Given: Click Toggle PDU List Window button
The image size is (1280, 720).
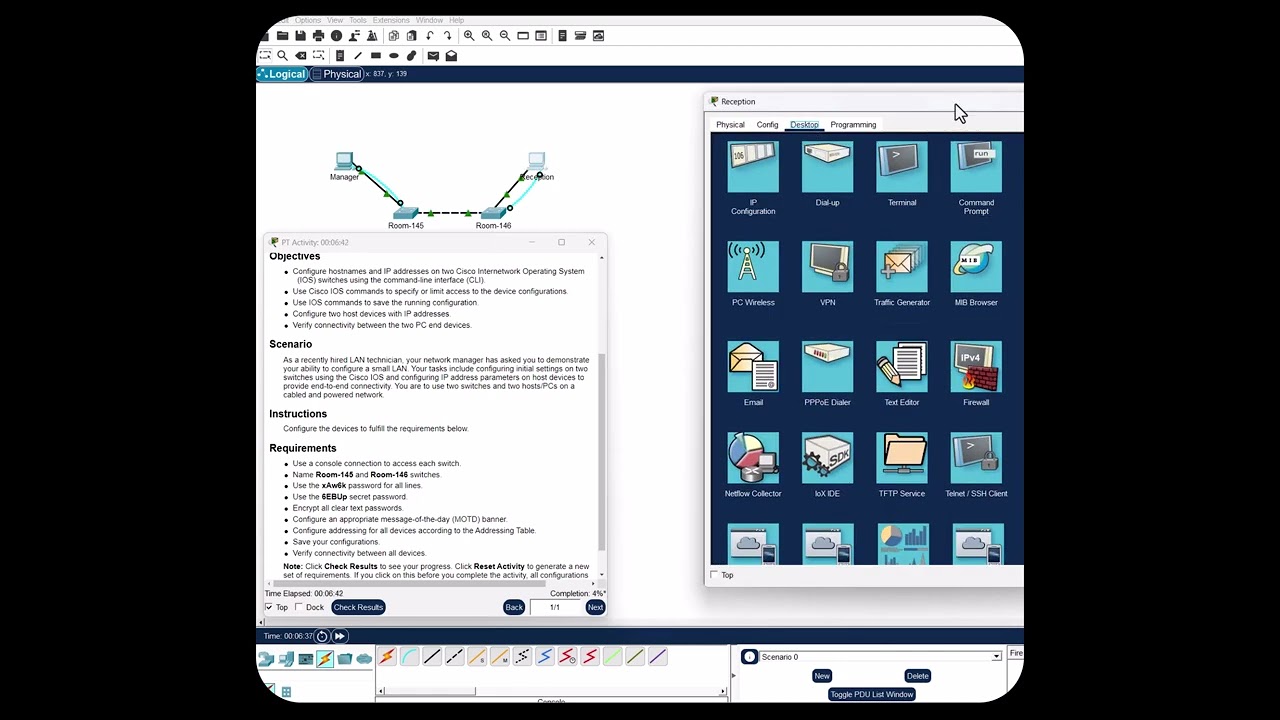Looking at the screenshot, I should click(871, 694).
